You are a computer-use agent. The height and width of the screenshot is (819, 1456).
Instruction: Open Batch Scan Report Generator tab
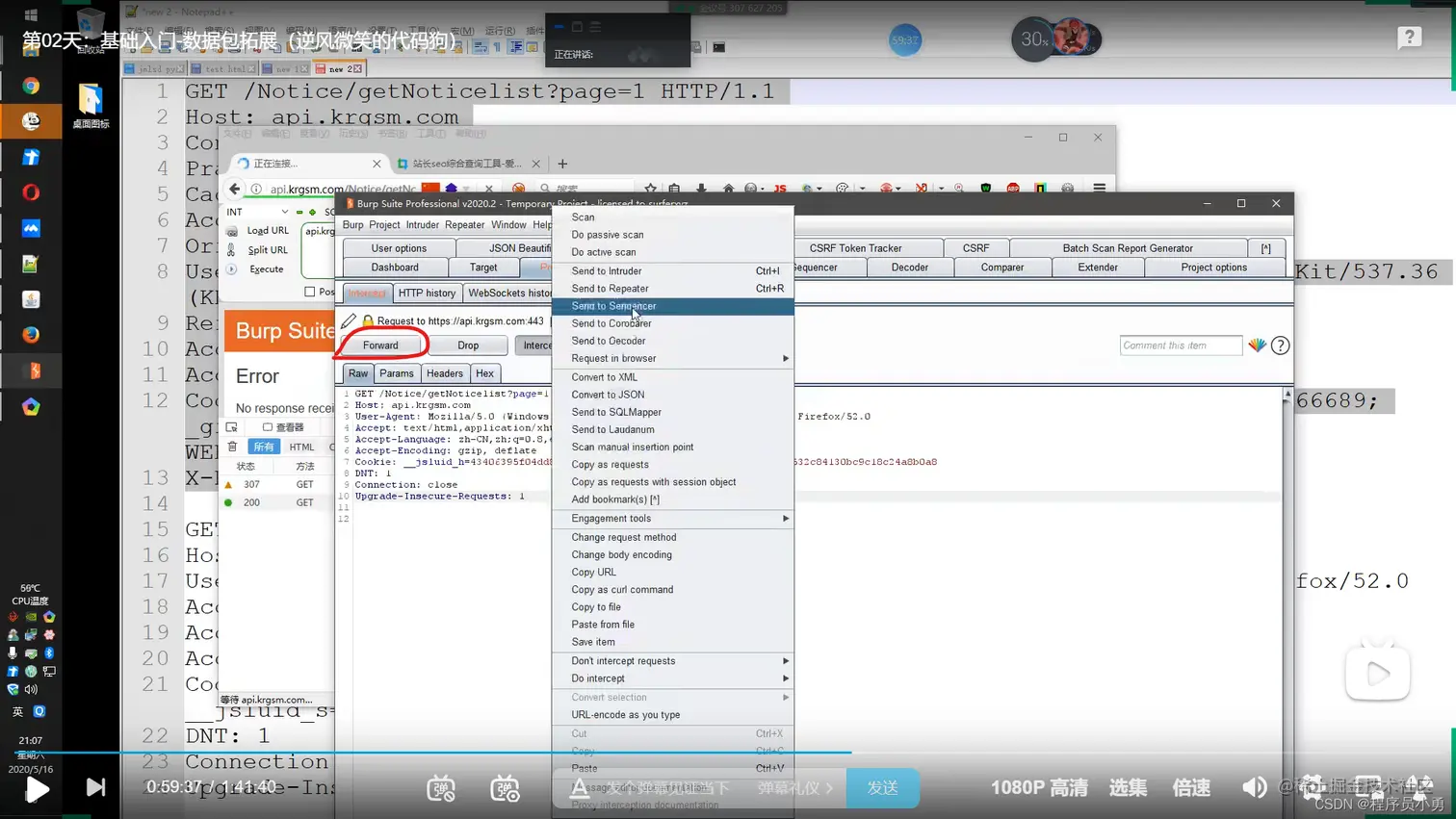point(1128,248)
